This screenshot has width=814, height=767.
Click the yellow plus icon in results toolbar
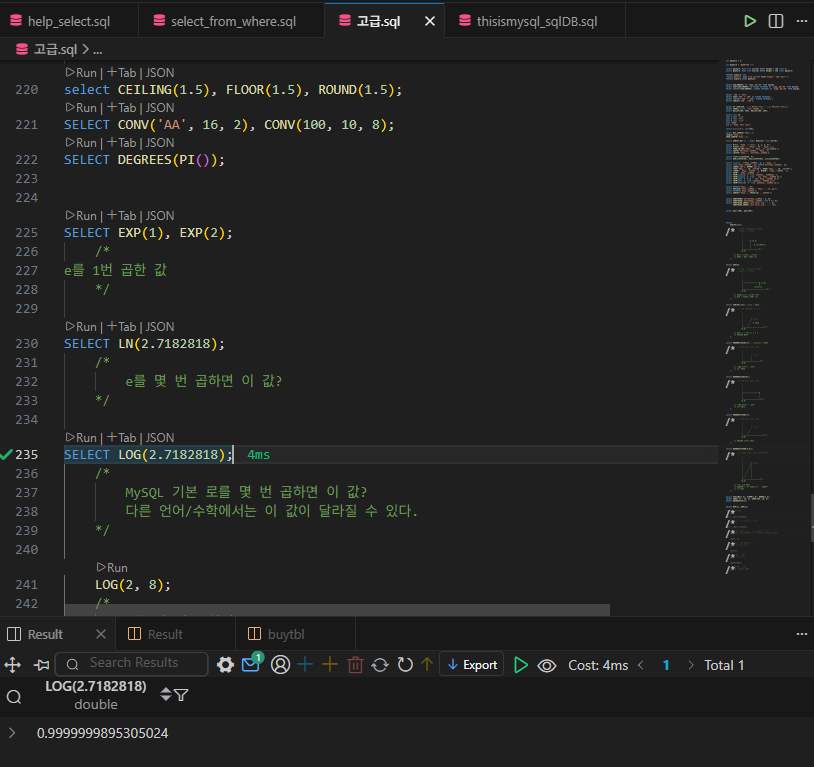click(x=330, y=665)
